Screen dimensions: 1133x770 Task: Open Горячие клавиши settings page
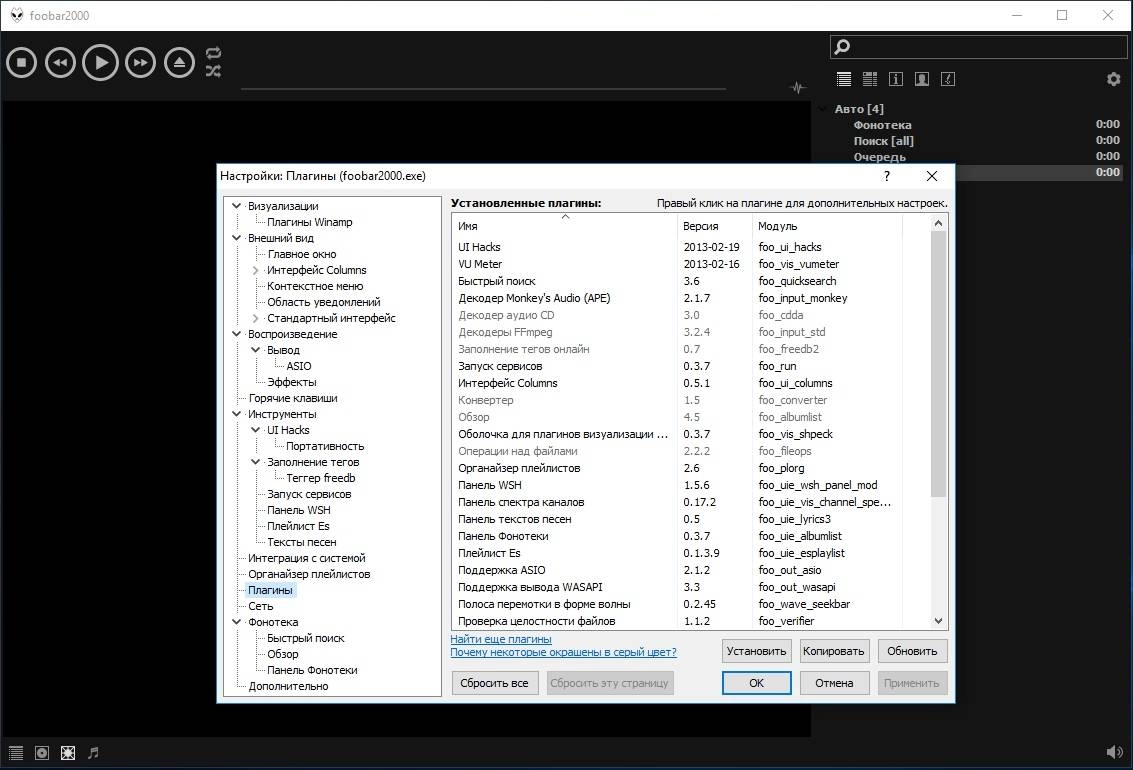293,398
